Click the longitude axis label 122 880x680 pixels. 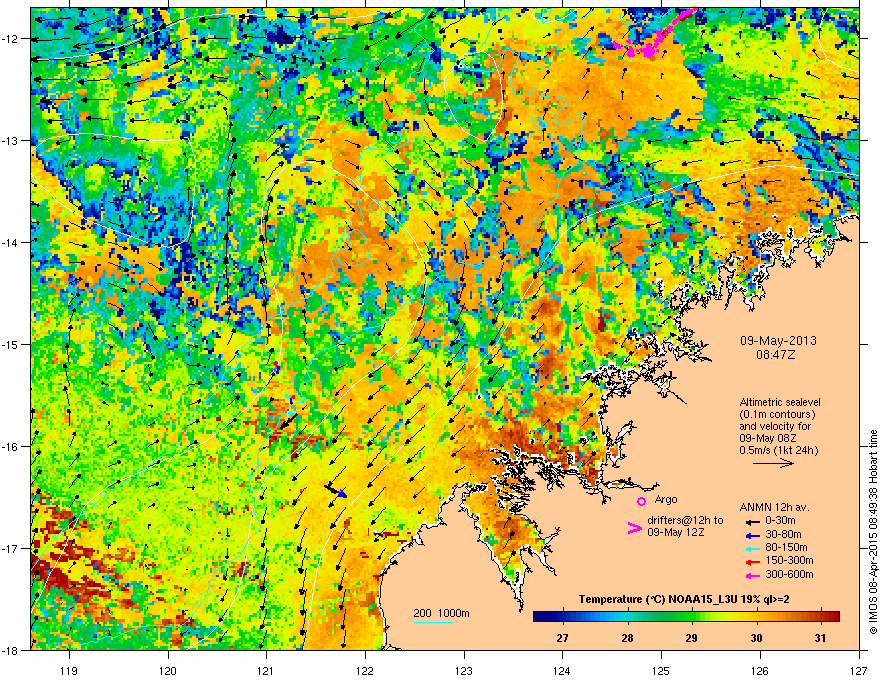pos(365,670)
